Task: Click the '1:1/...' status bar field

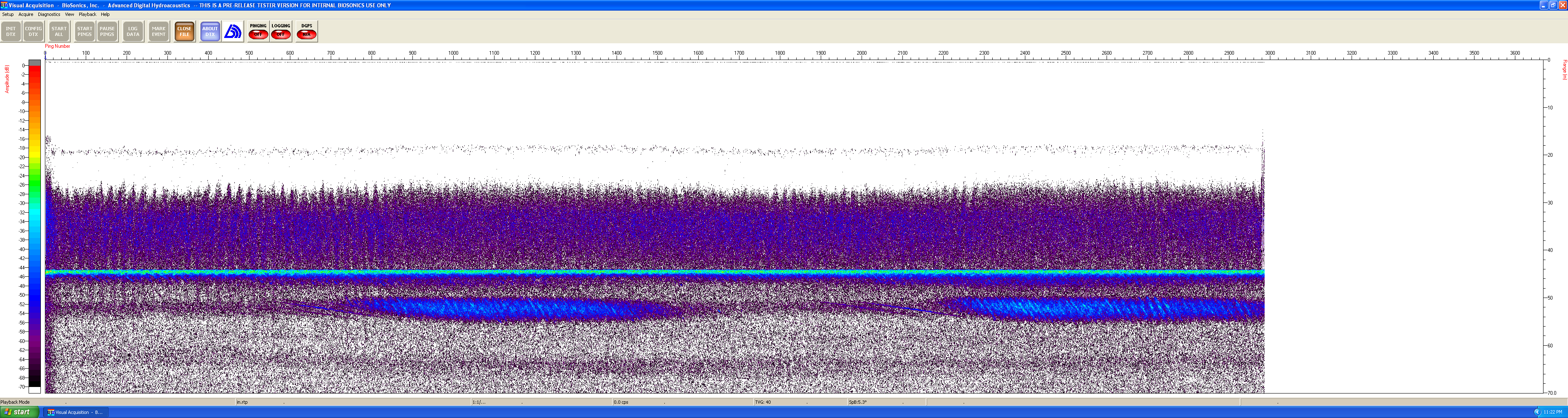Action: point(479,402)
